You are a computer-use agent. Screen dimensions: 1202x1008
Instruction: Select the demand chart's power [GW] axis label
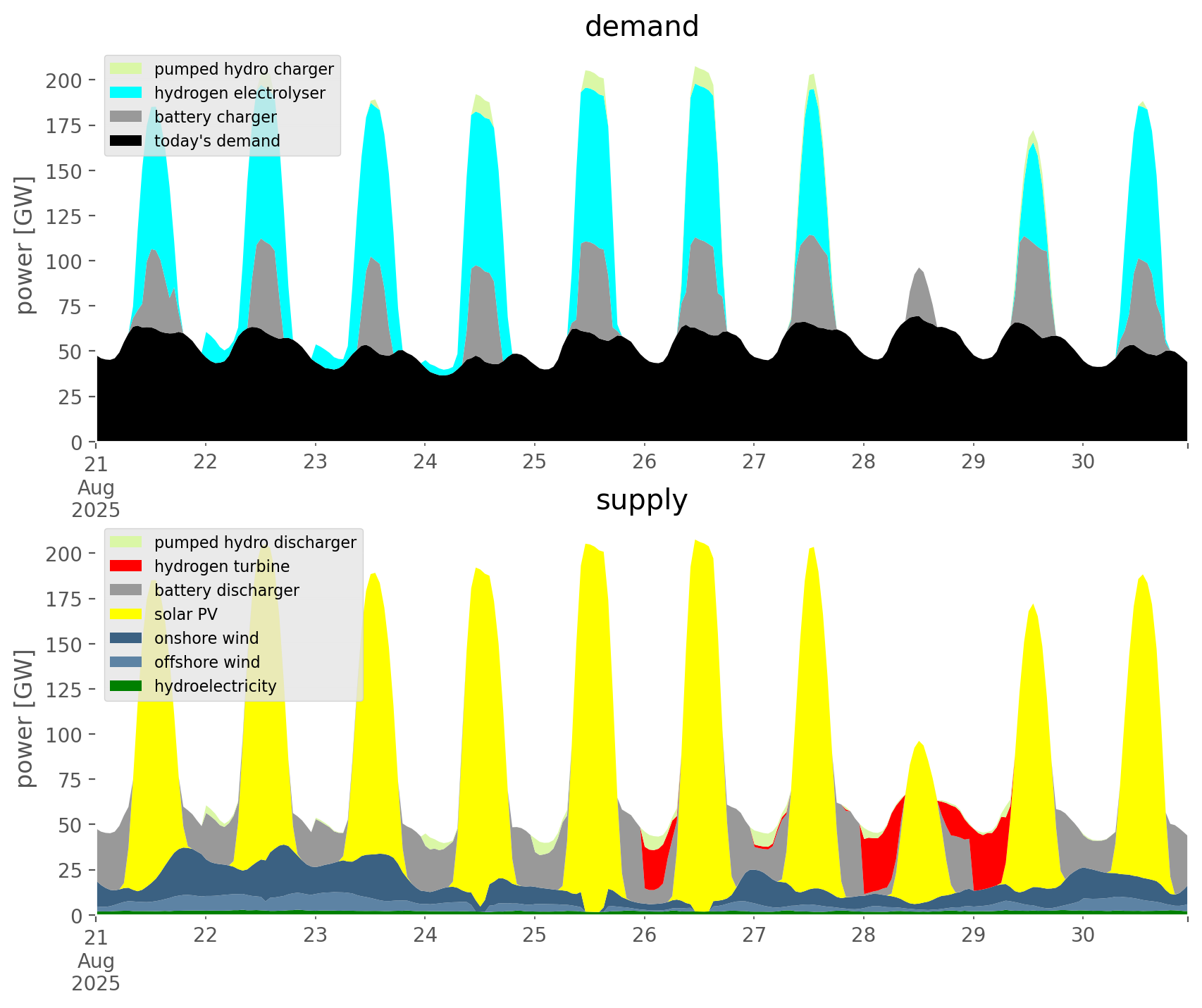click(25, 245)
